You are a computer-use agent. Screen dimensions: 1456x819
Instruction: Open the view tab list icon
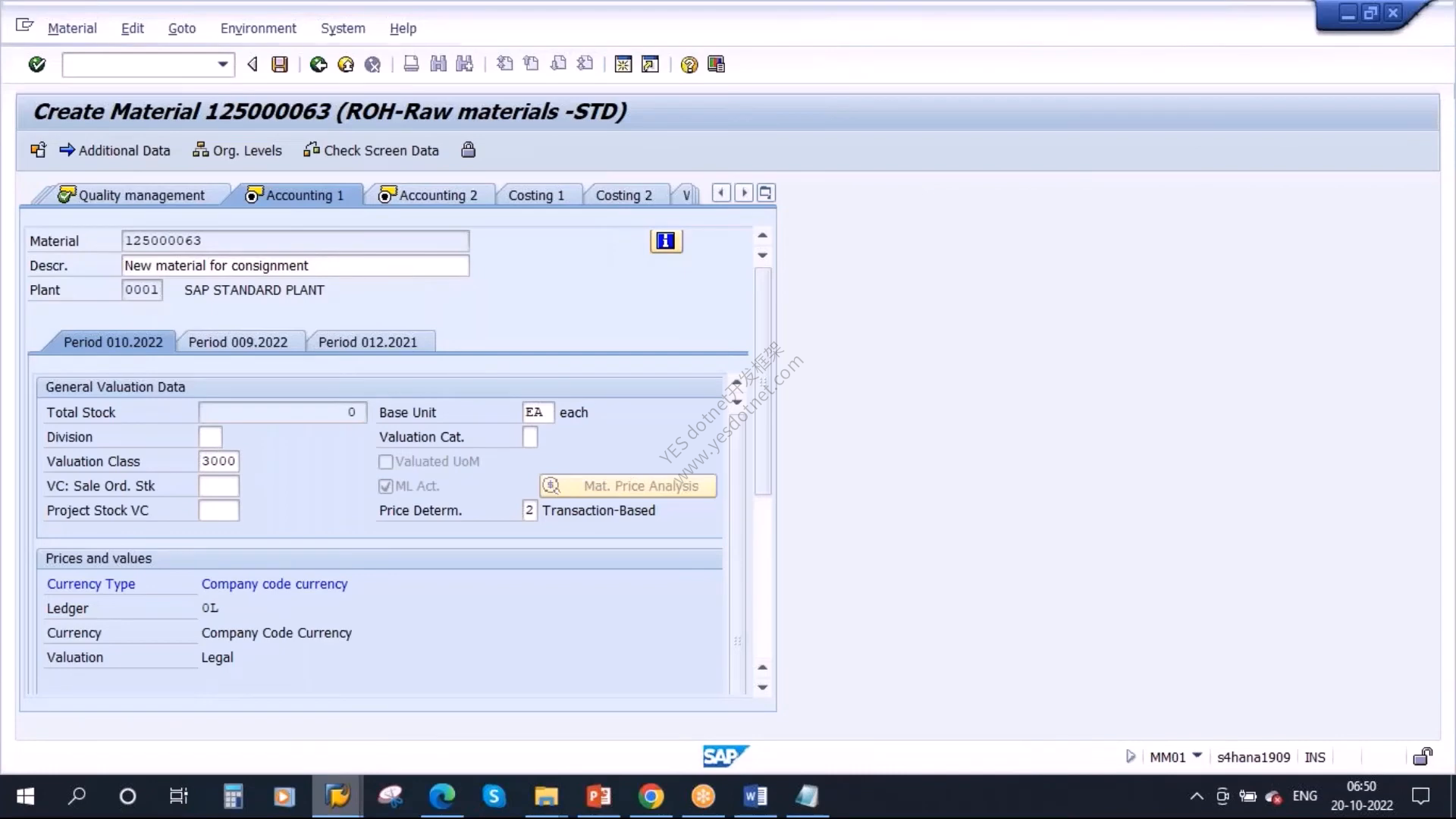765,193
